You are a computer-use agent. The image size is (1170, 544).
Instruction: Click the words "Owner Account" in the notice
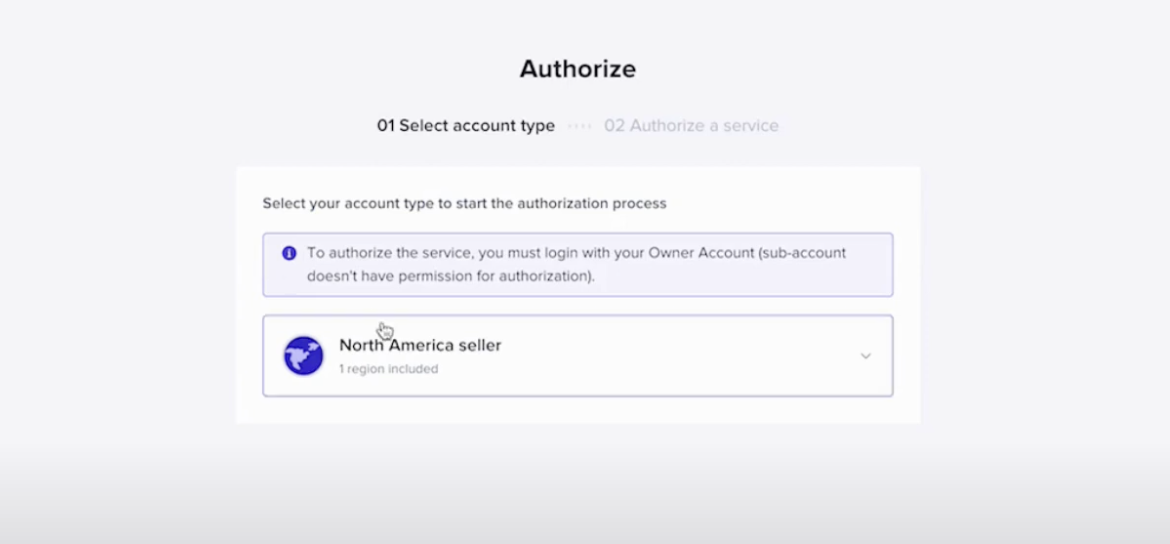click(704, 253)
